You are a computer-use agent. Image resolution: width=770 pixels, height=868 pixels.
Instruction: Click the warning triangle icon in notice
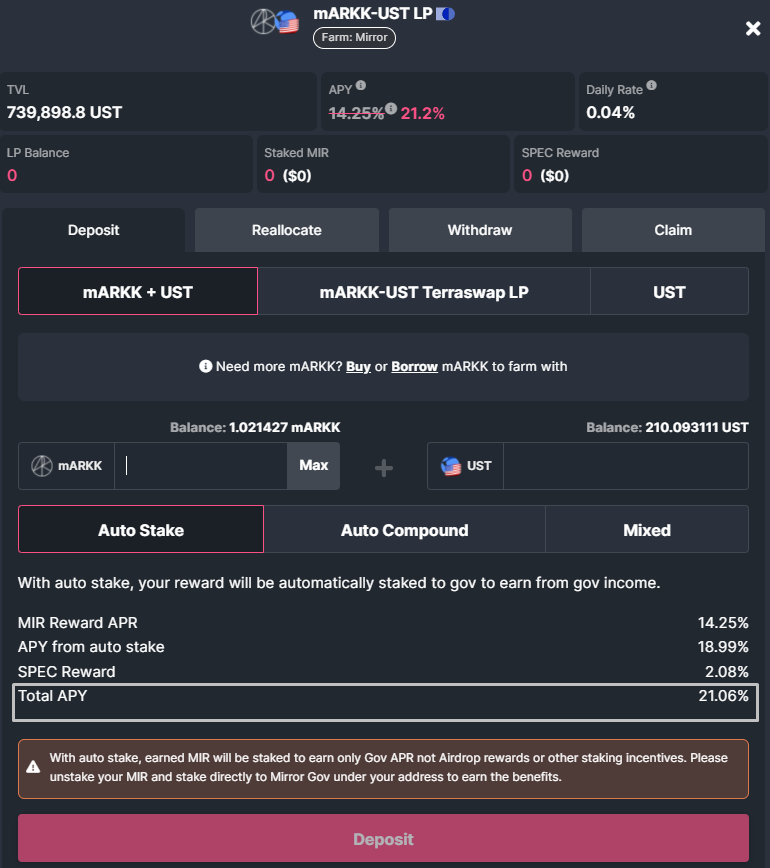coord(34,767)
